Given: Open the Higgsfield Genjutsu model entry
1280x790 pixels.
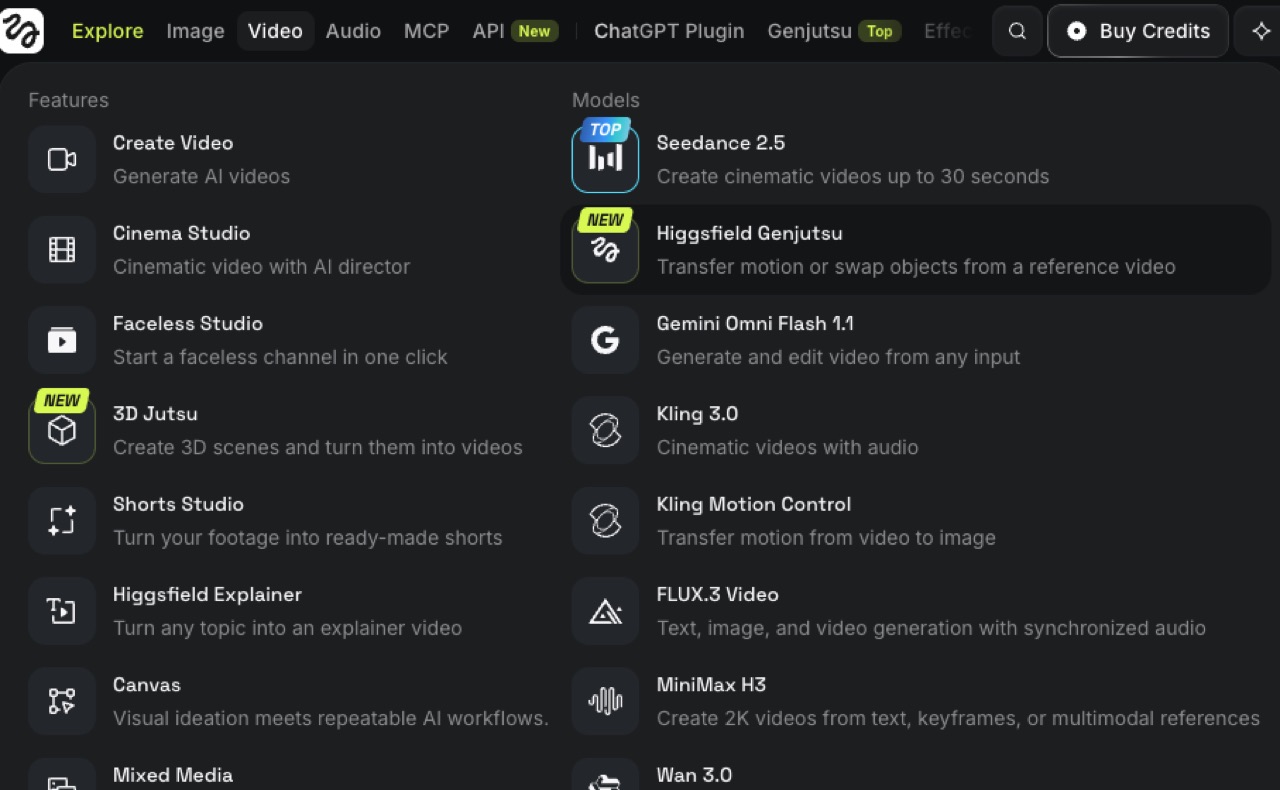Looking at the screenshot, I should [x=916, y=250].
